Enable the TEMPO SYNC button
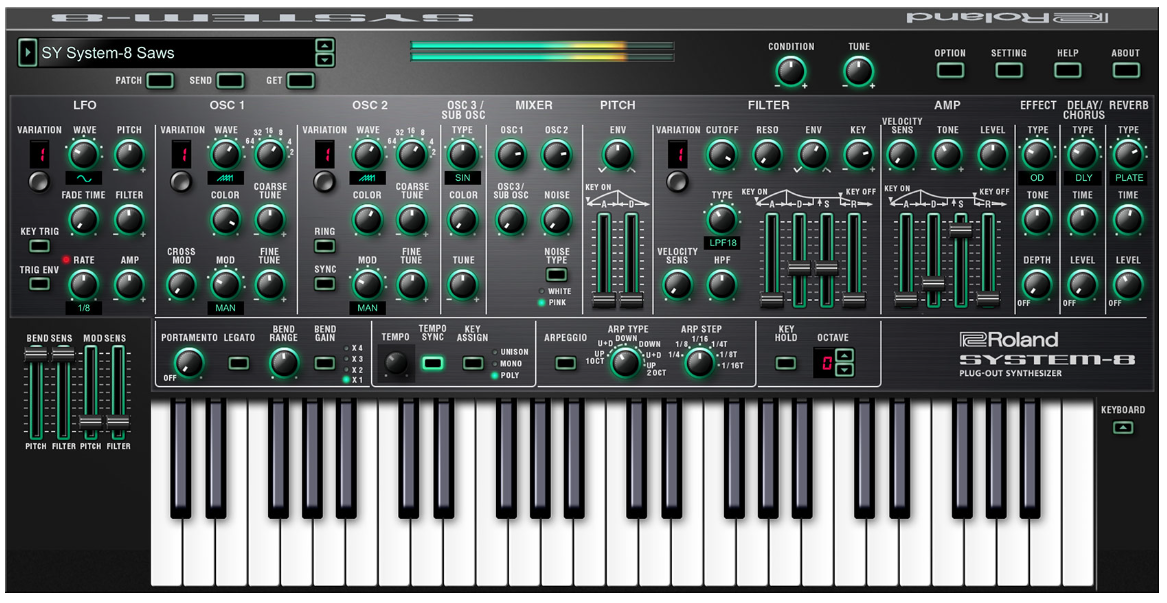Image resolution: width=1167 pixels, height=603 pixels. tap(432, 363)
